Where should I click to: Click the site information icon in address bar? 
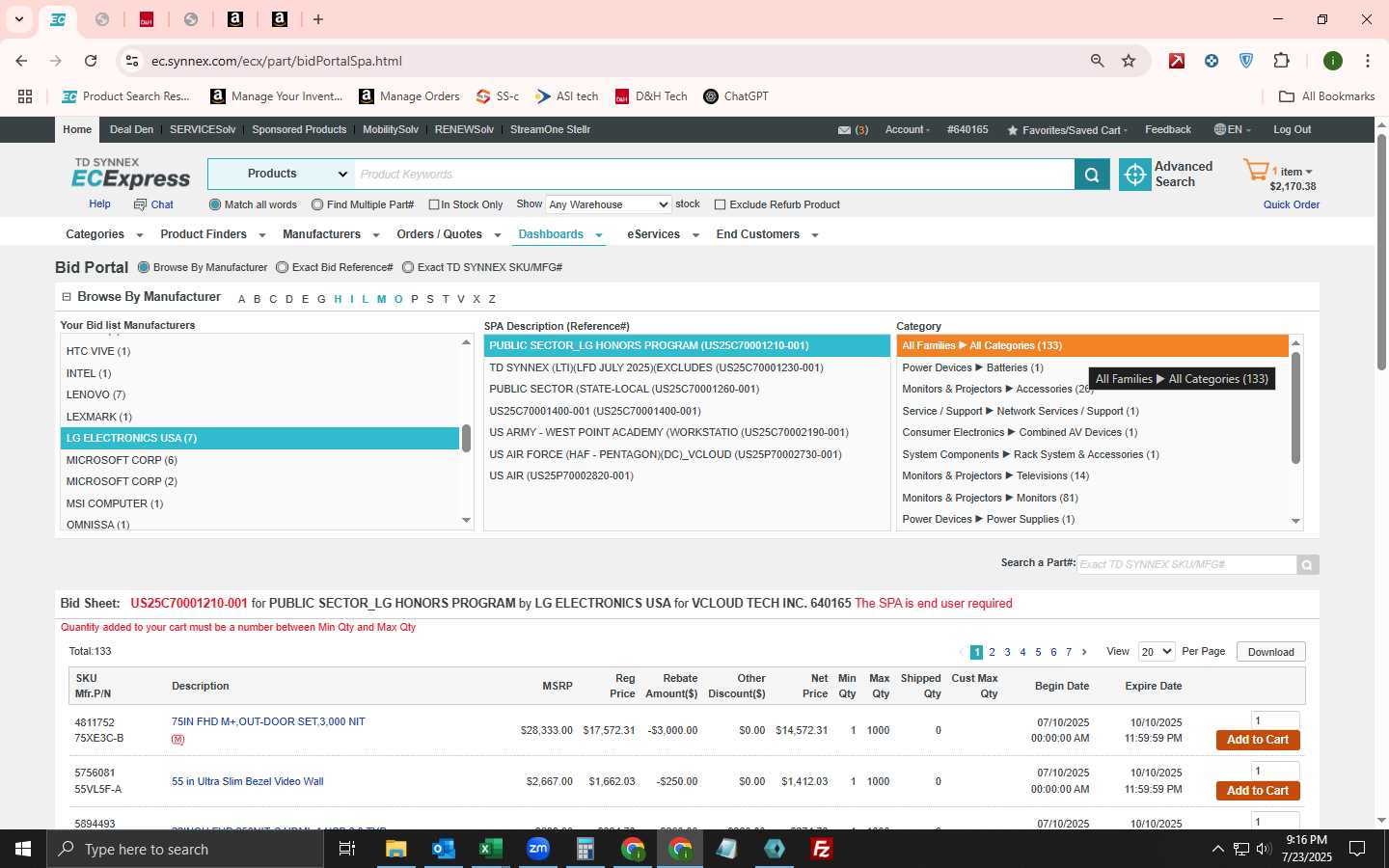pos(132,61)
